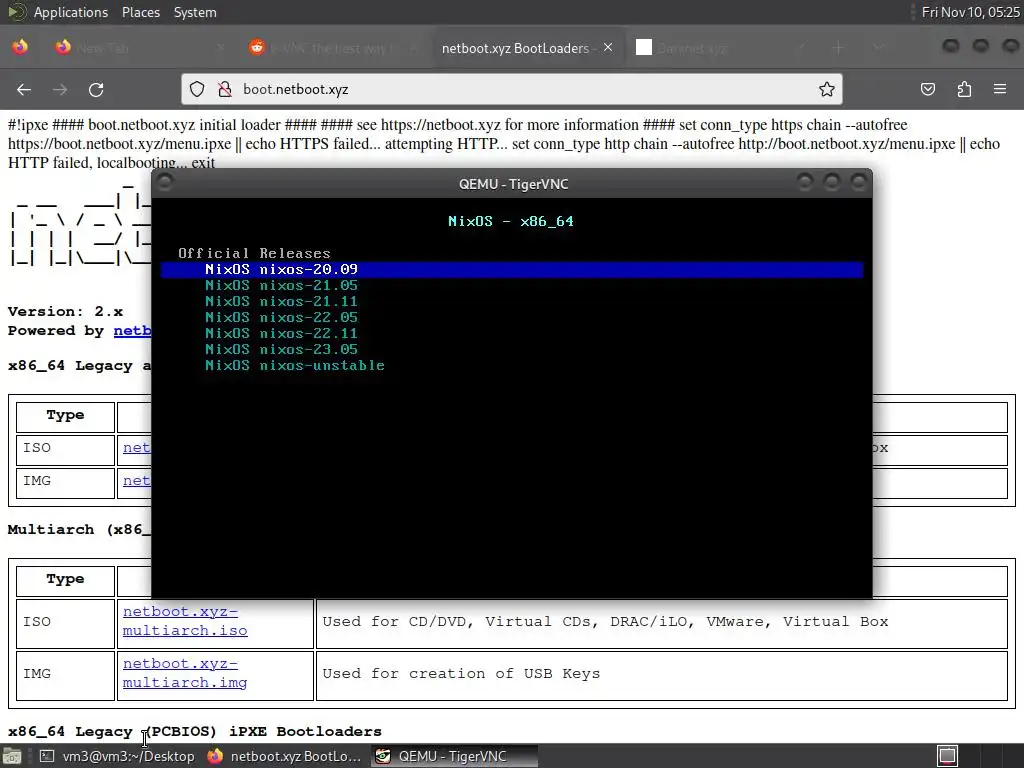Select NixOS nixos-20.09 in QEMU menu
1024x768 pixels.
click(x=512, y=270)
